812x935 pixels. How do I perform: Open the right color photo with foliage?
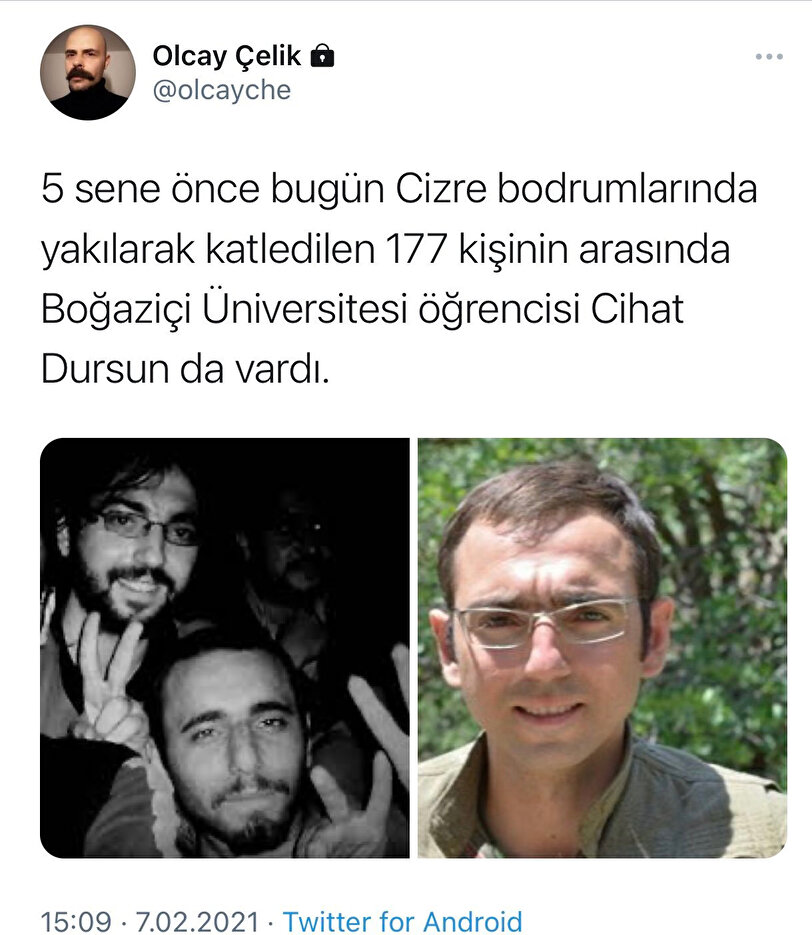602,648
